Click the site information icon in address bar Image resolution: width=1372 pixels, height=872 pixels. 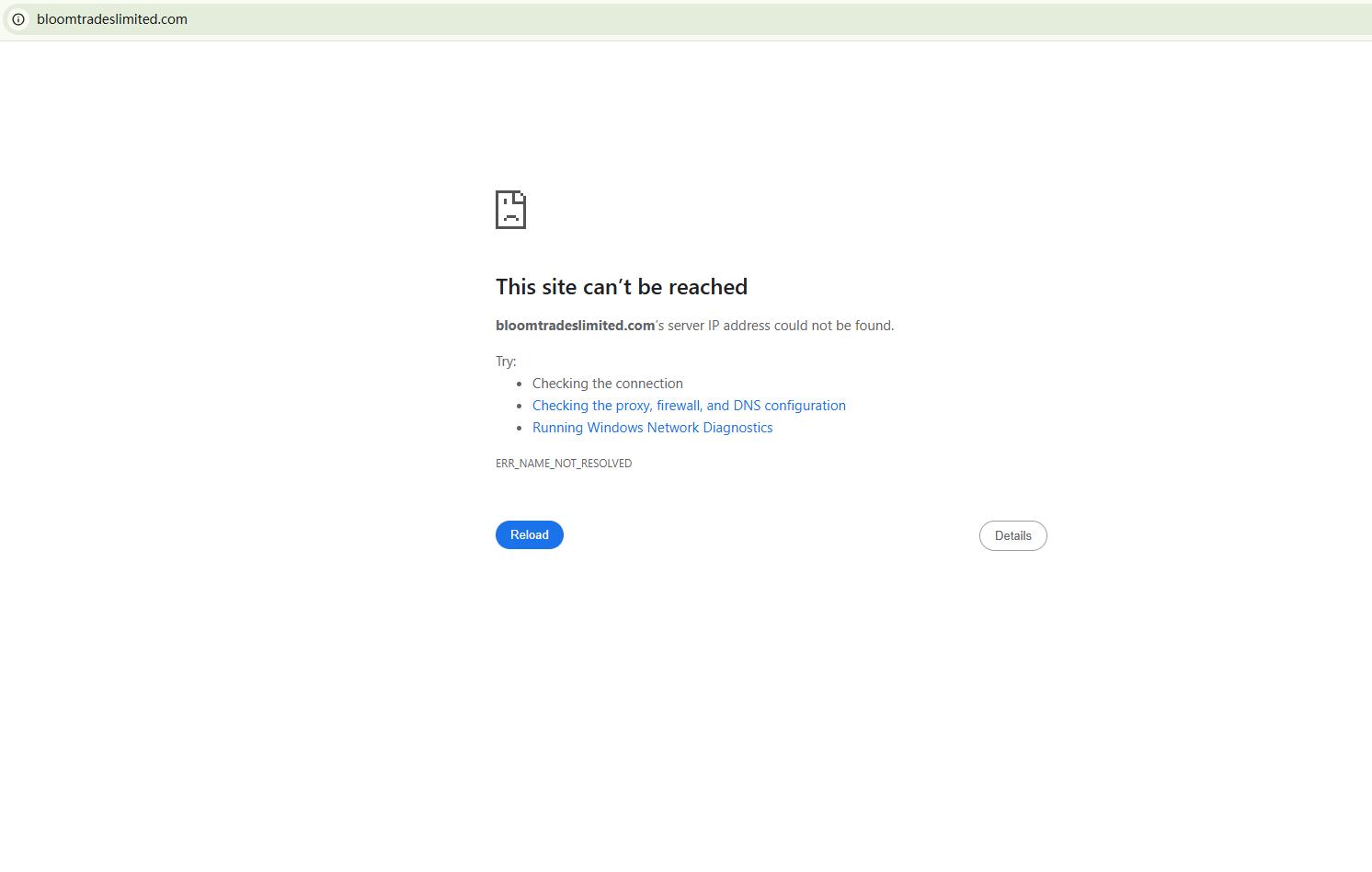point(18,19)
